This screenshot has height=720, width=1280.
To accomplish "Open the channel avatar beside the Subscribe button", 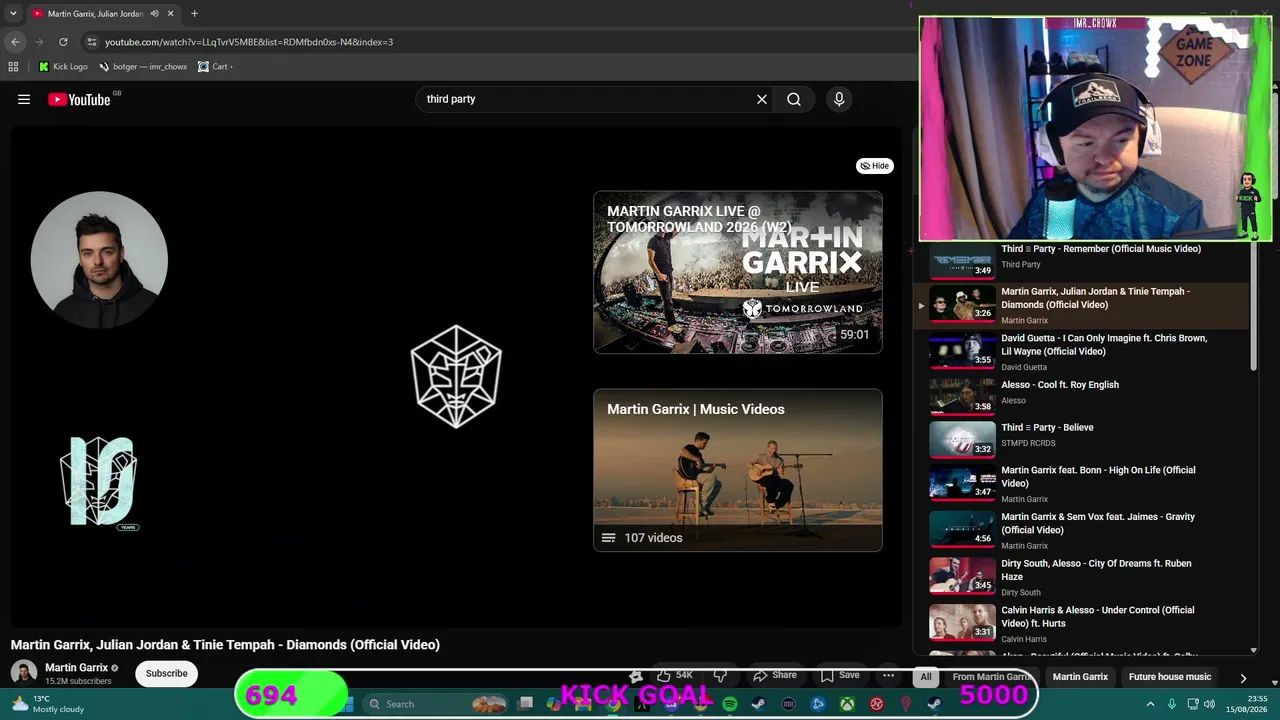I will coord(24,673).
